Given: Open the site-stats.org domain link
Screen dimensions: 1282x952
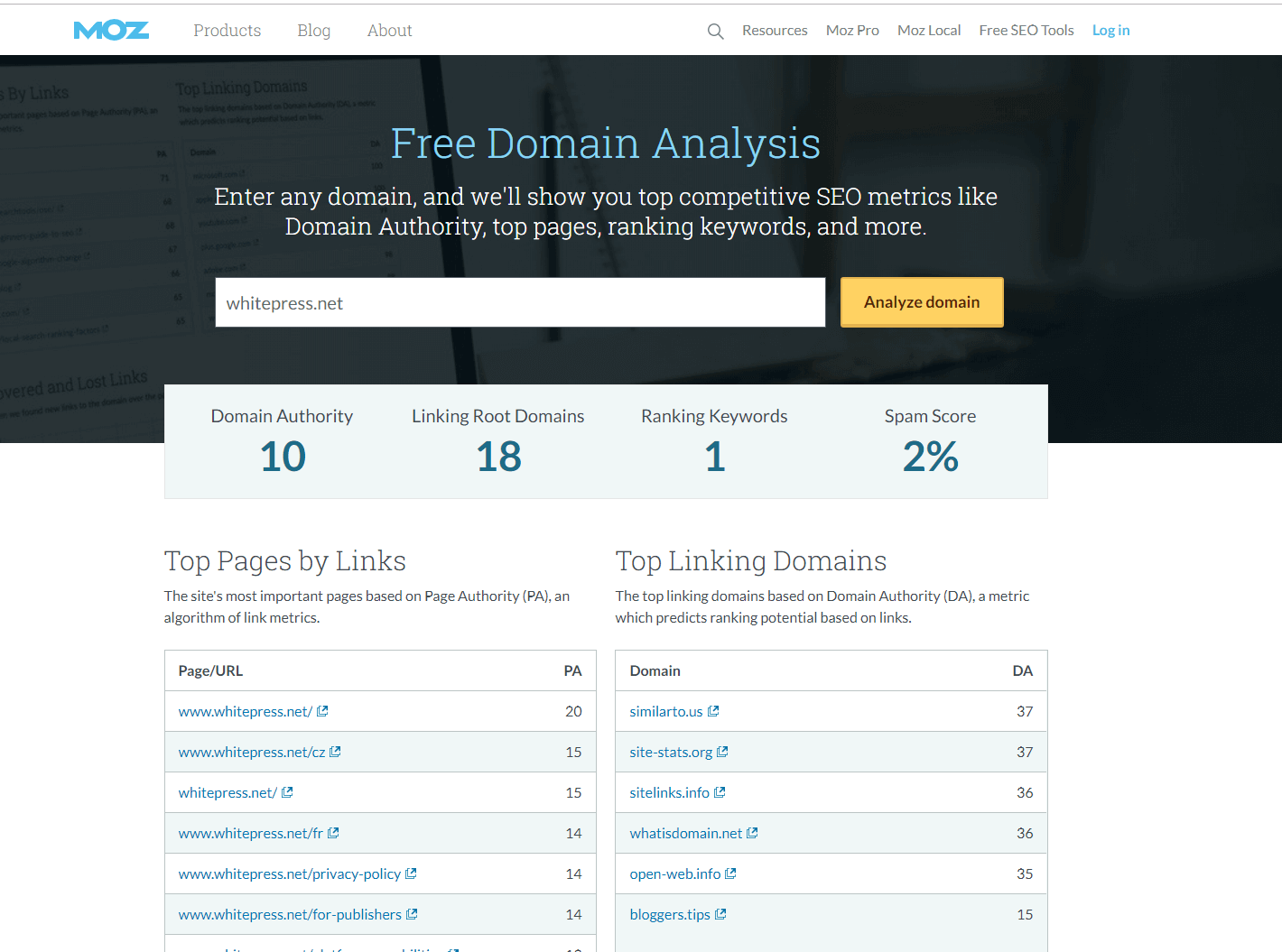Looking at the screenshot, I should [671, 753].
